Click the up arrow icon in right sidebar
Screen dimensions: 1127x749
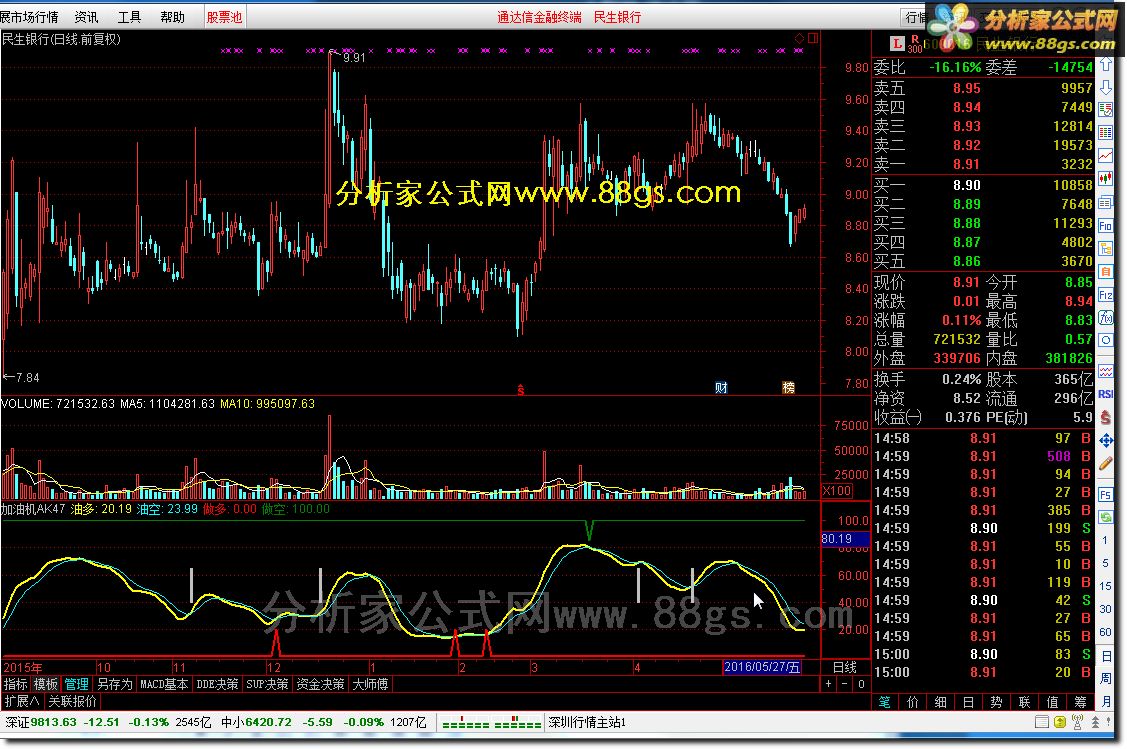tap(1105, 65)
